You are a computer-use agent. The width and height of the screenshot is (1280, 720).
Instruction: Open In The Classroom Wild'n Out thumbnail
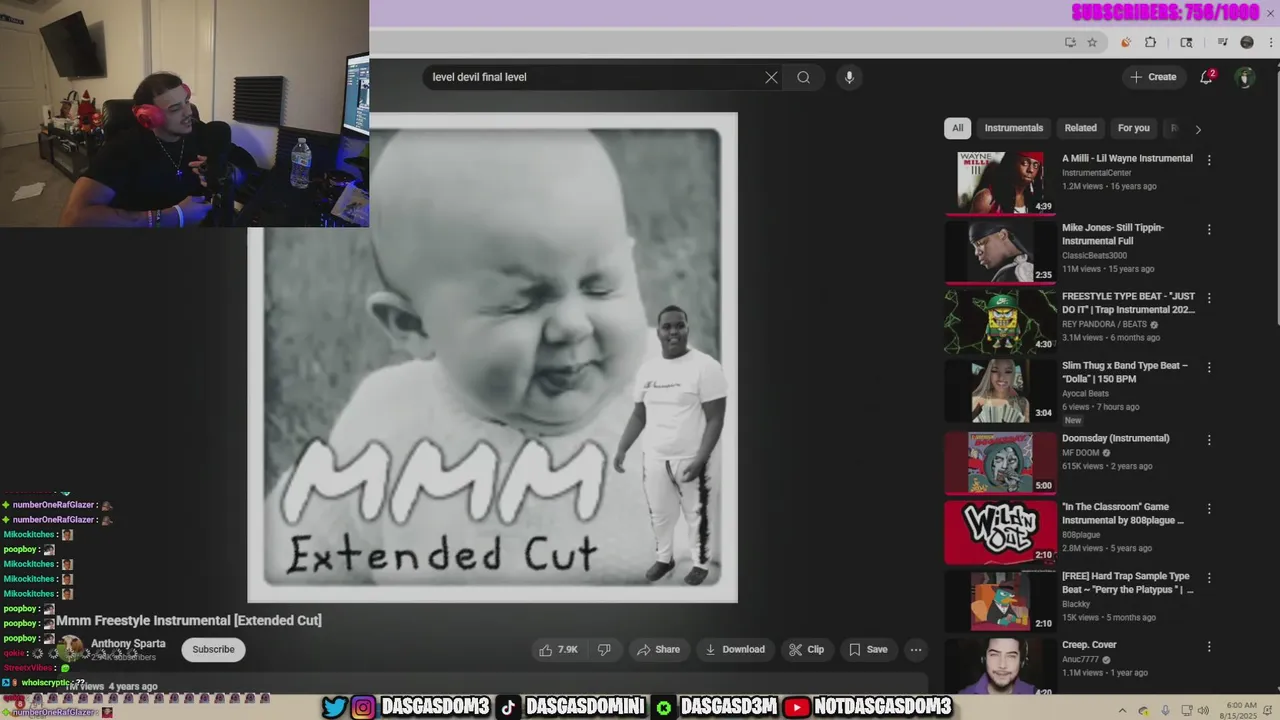[x=1000, y=532]
